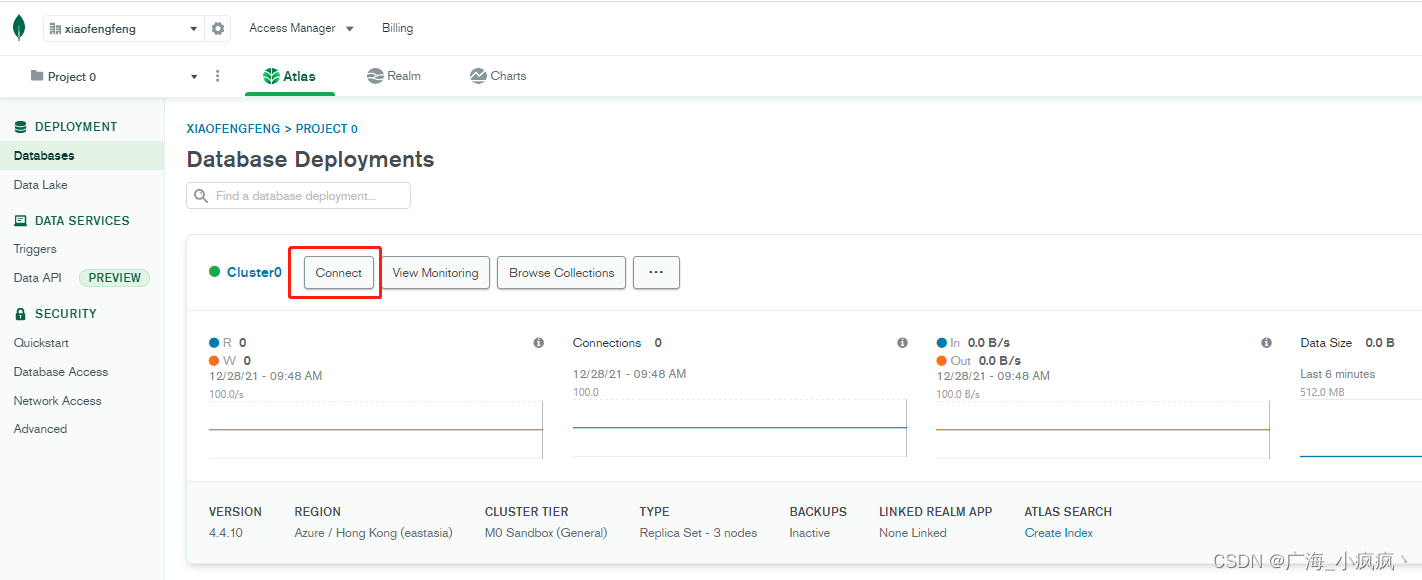Open Data Lake in the sidebar
Image resolution: width=1422 pixels, height=580 pixels.
tap(41, 185)
